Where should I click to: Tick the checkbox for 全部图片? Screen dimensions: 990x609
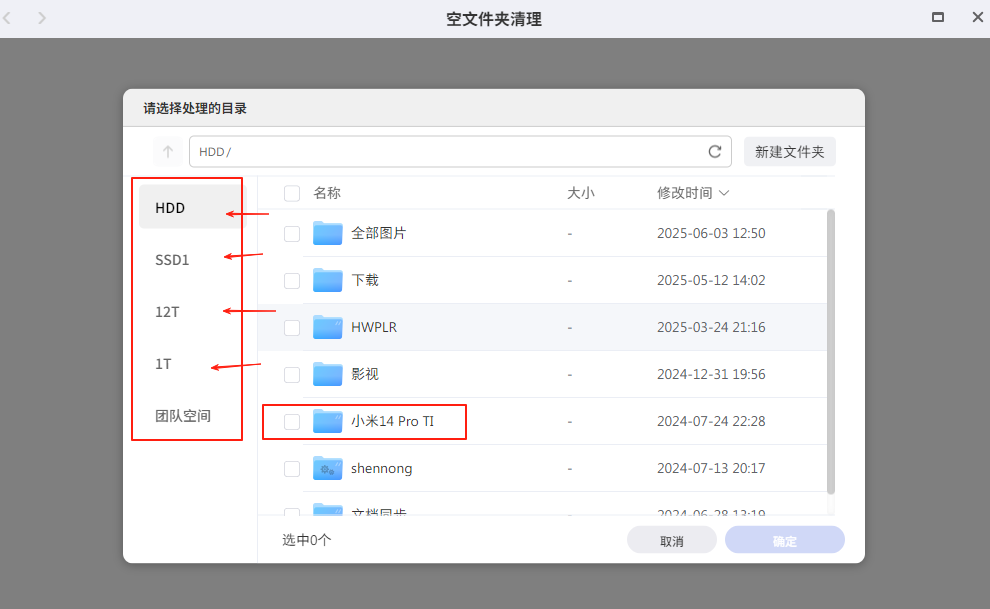coord(292,233)
